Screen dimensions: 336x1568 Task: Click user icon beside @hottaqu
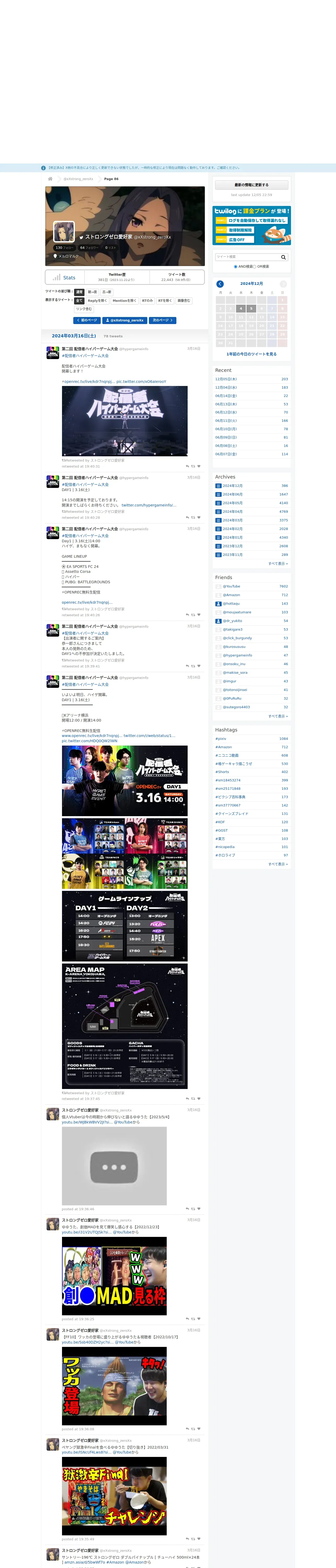(218, 604)
